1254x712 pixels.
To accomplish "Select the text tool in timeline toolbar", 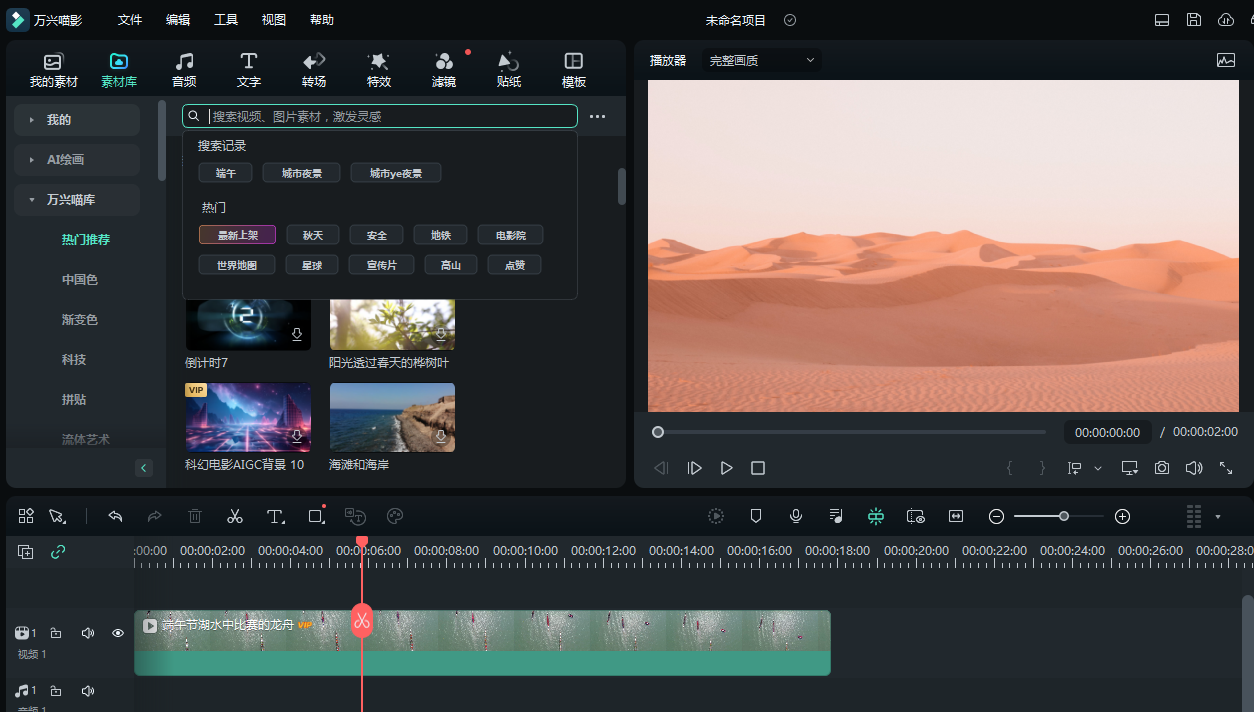I will tap(275, 516).
